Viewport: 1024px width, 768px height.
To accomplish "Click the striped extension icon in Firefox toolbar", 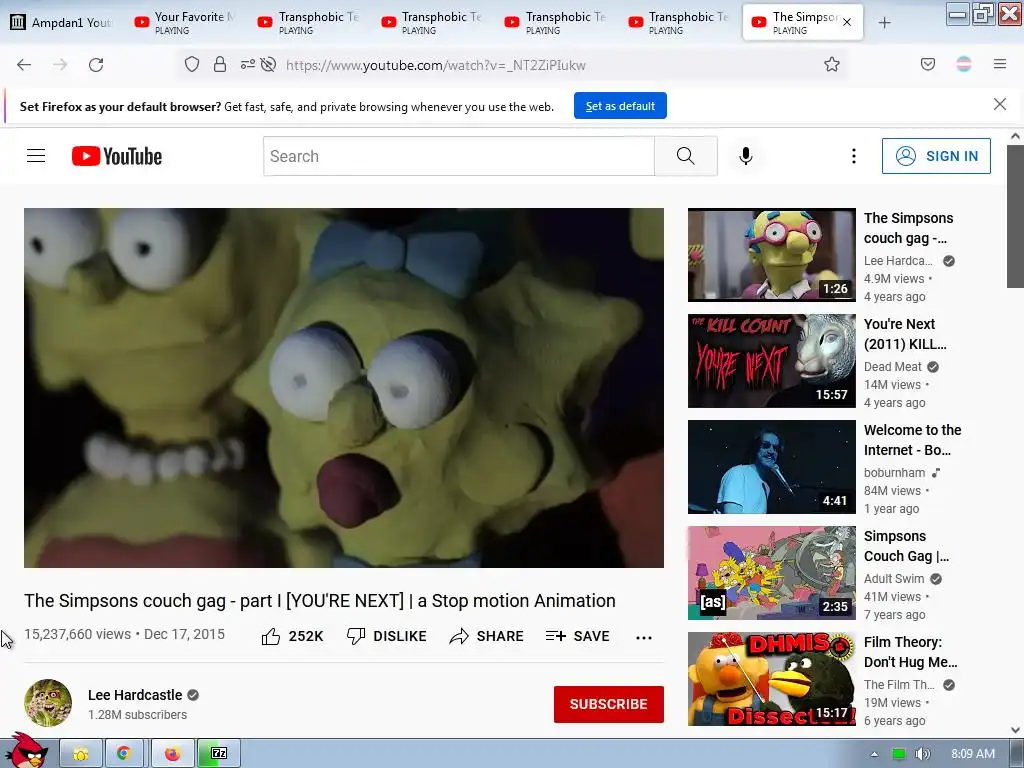I will (x=964, y=64).
